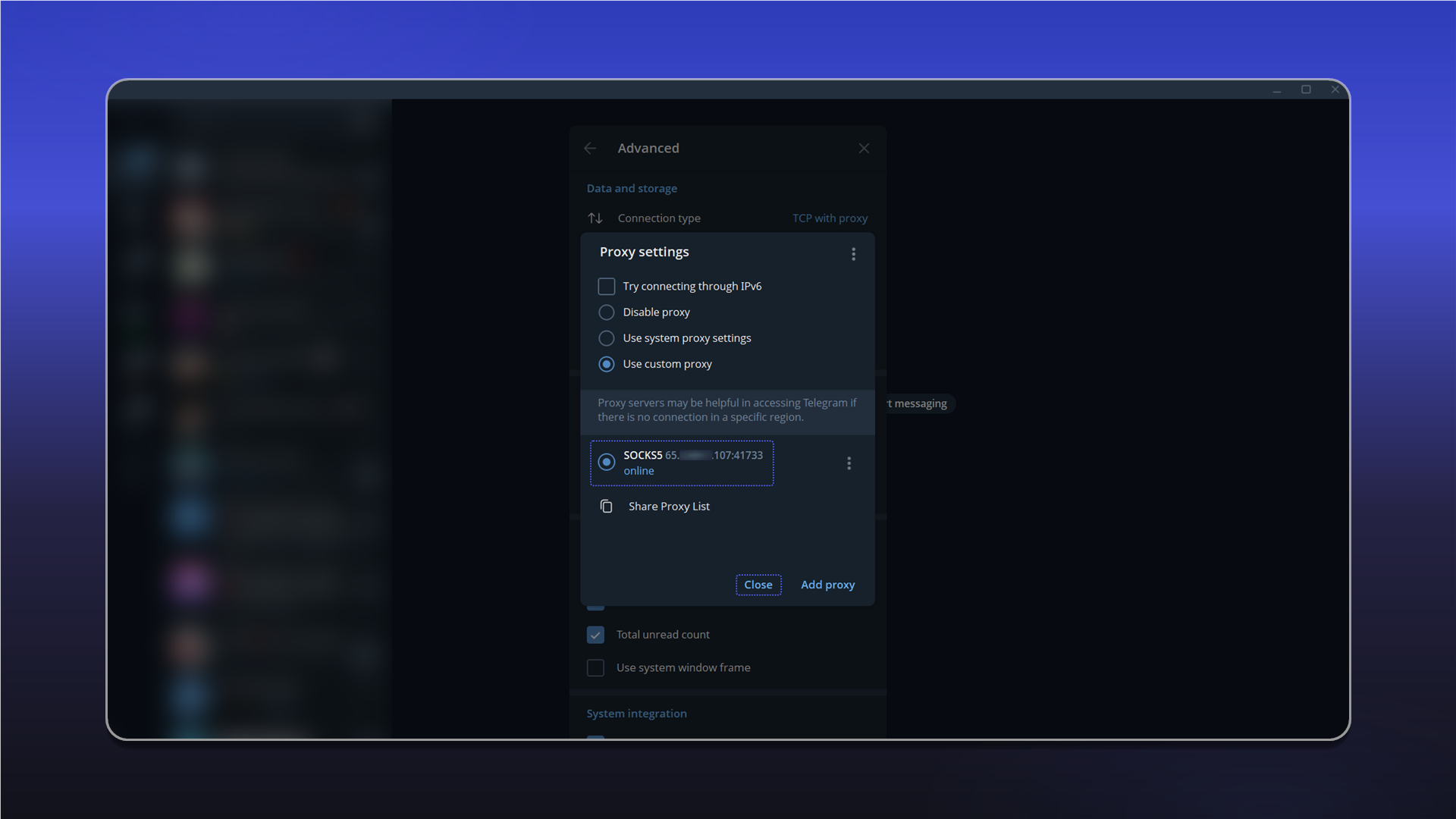Click Share Proxy List label

point(669,507)
